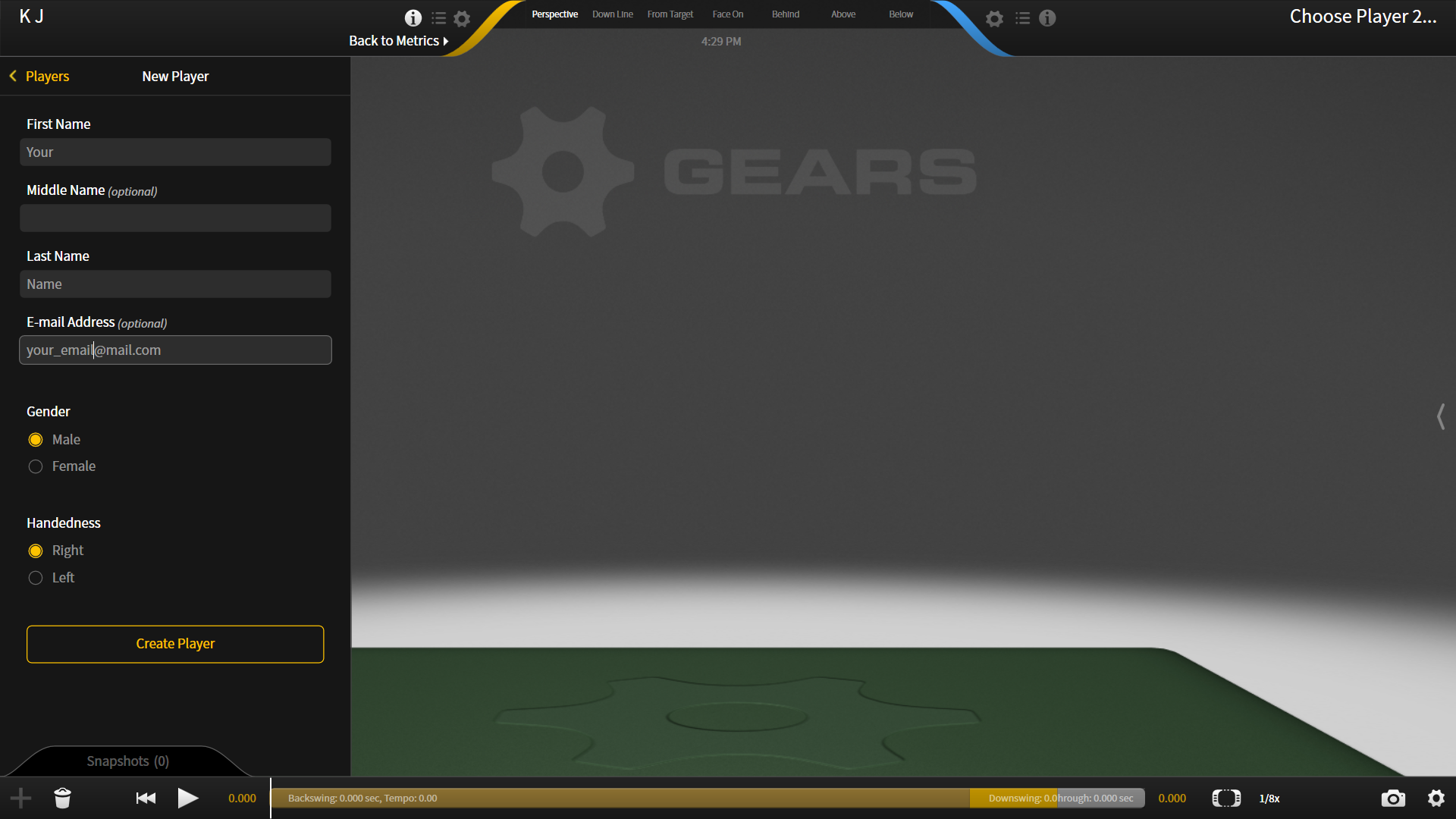Open Snapshots (0) tab
This screenshot has height=819, width=1456.
pos(128,761)
